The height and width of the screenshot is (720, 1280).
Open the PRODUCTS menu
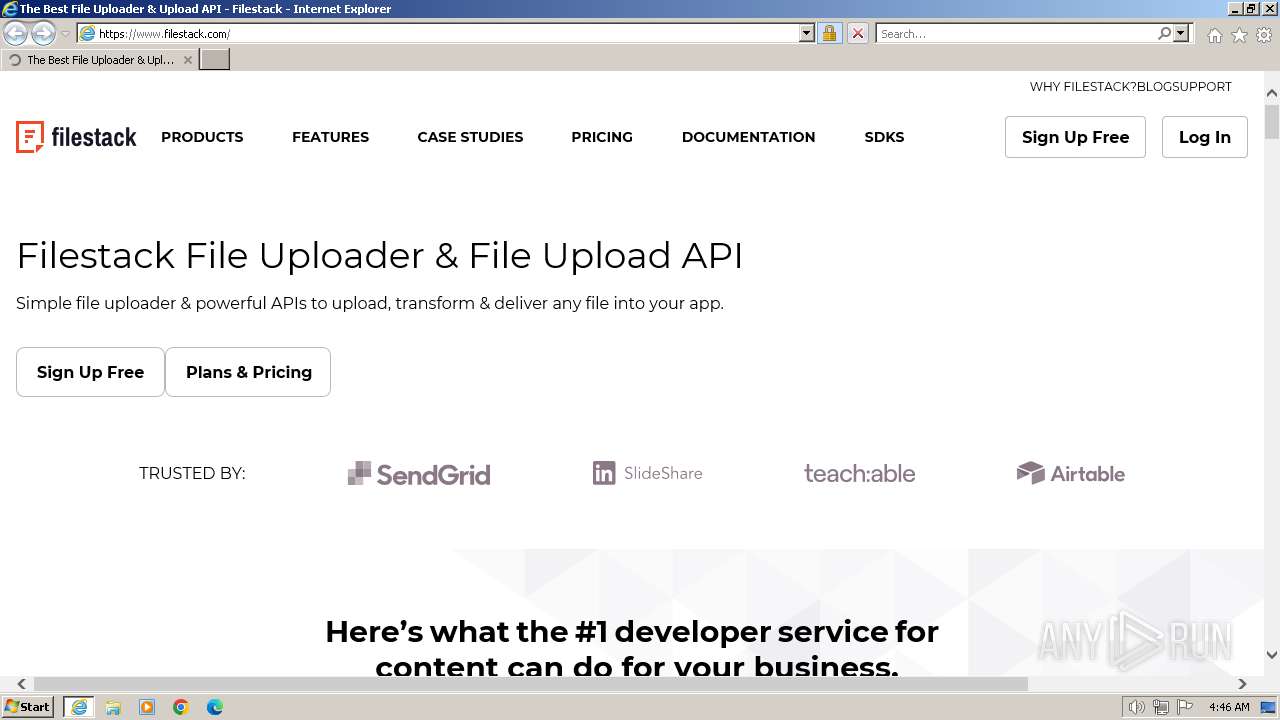[202, 137]
